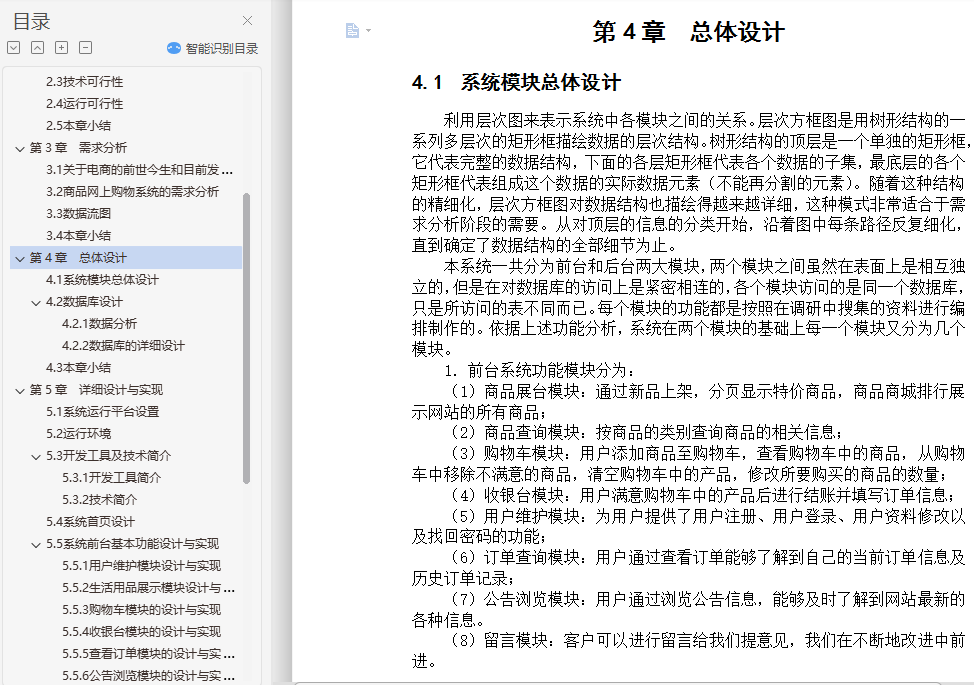Jump to 5.5.1用户维护模块设计与实现
The height and width of the screenshot is (685, 974).
point(141,566)
